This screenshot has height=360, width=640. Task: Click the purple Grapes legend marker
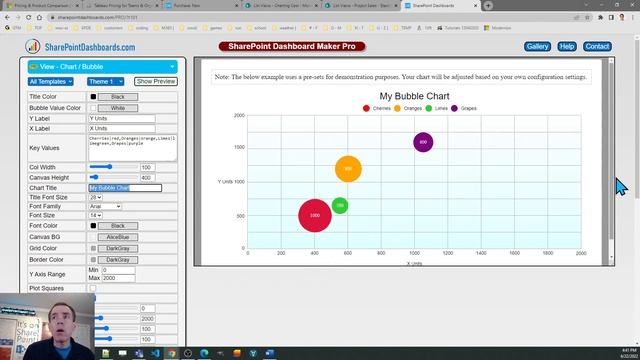[454, 109]
